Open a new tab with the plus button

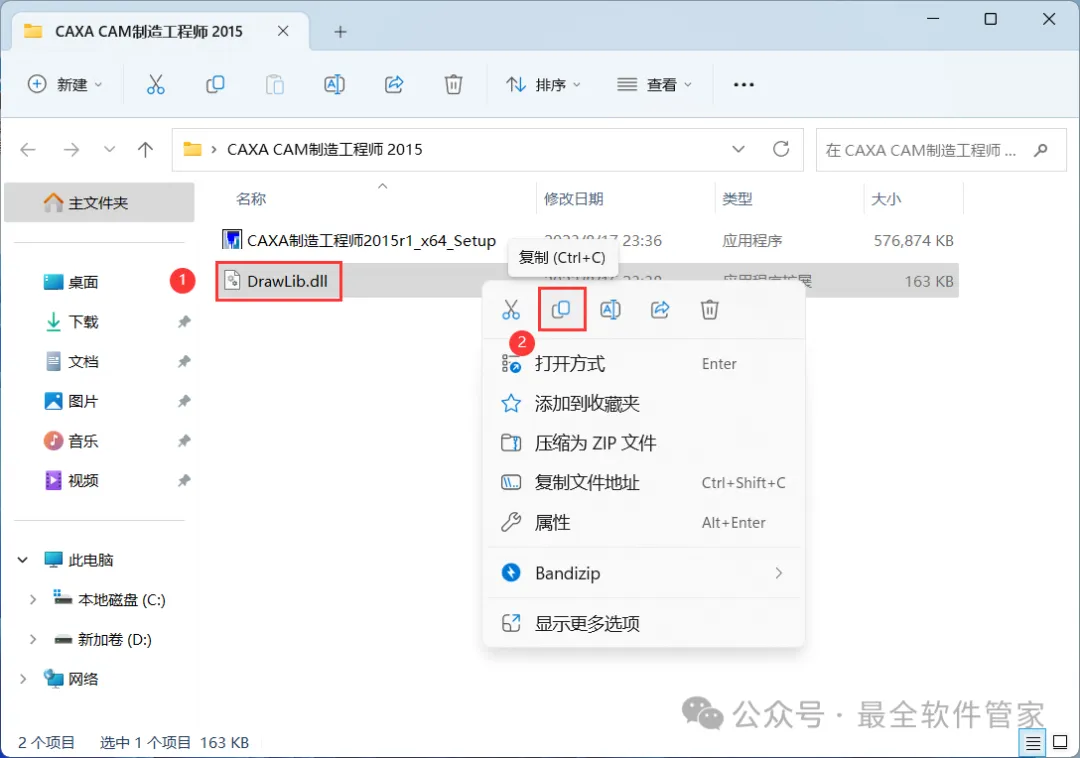[x=340, y=32]
